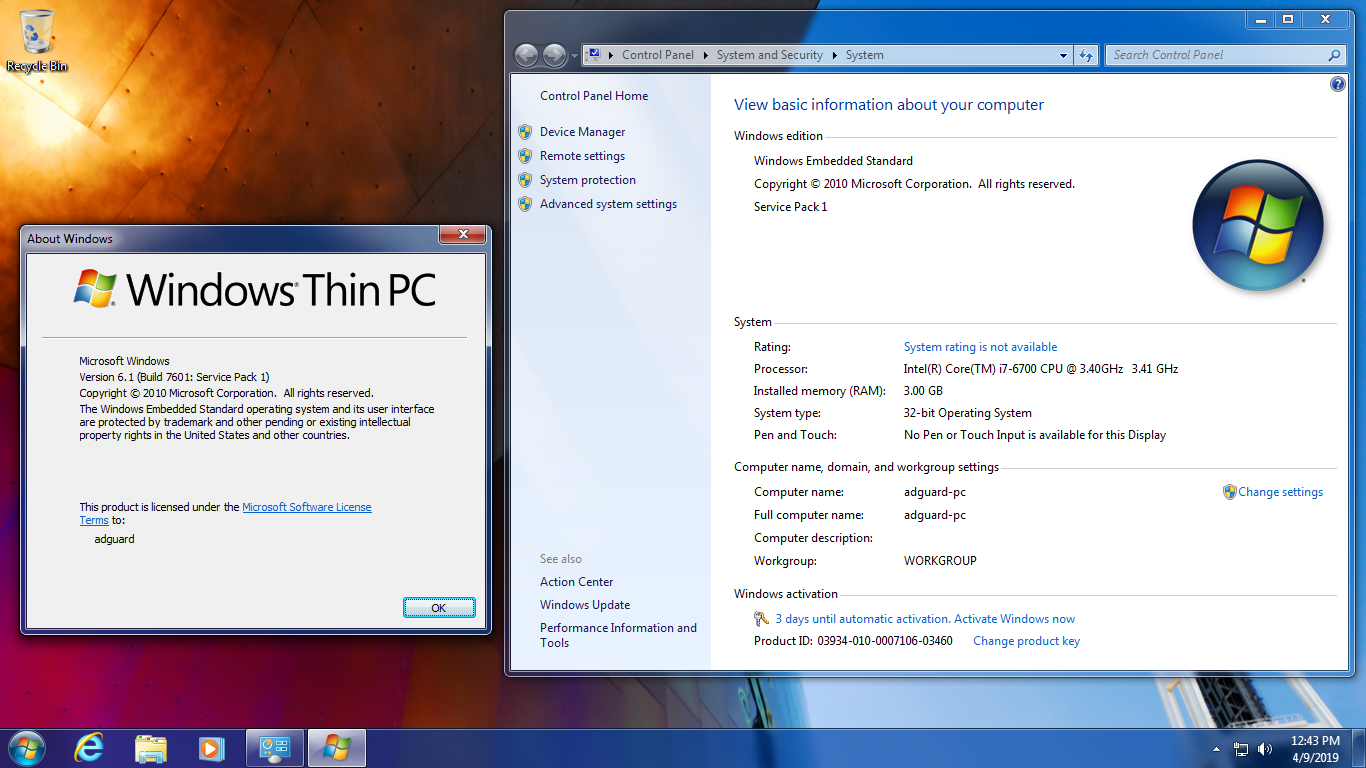The width and height of the screenshot is (1366, 768).
Task: Click Change settings for computer name
Action: (x=1280, y=492)
